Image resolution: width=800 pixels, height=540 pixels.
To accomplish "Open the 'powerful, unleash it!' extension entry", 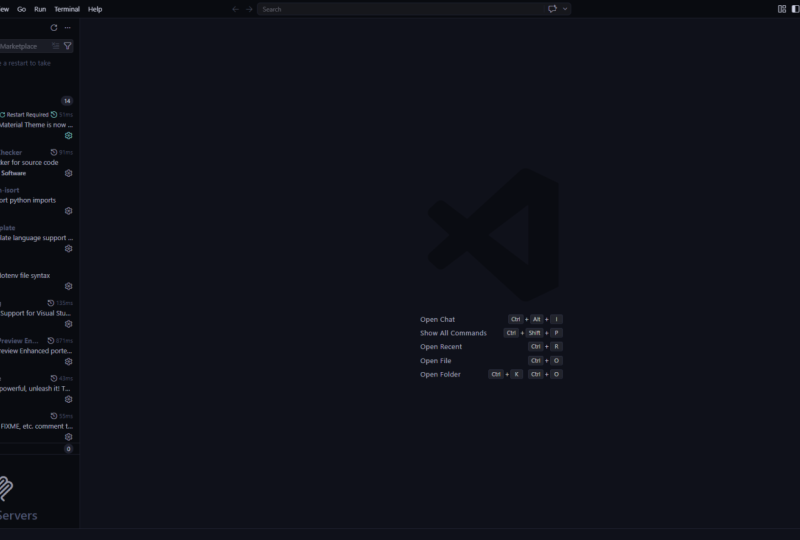I will coord(35,388).
